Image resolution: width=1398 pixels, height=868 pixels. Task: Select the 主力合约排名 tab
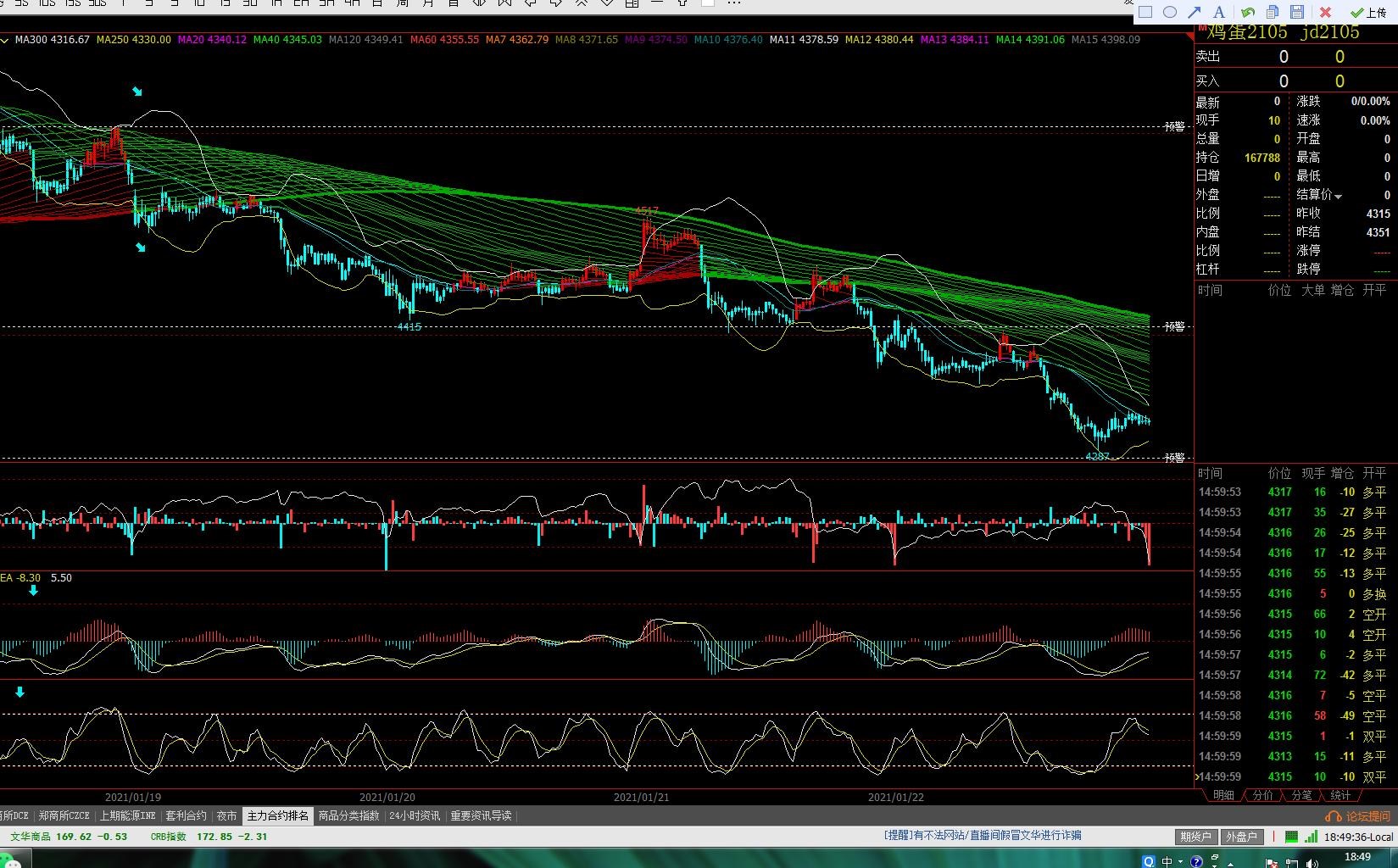point(277,816)
